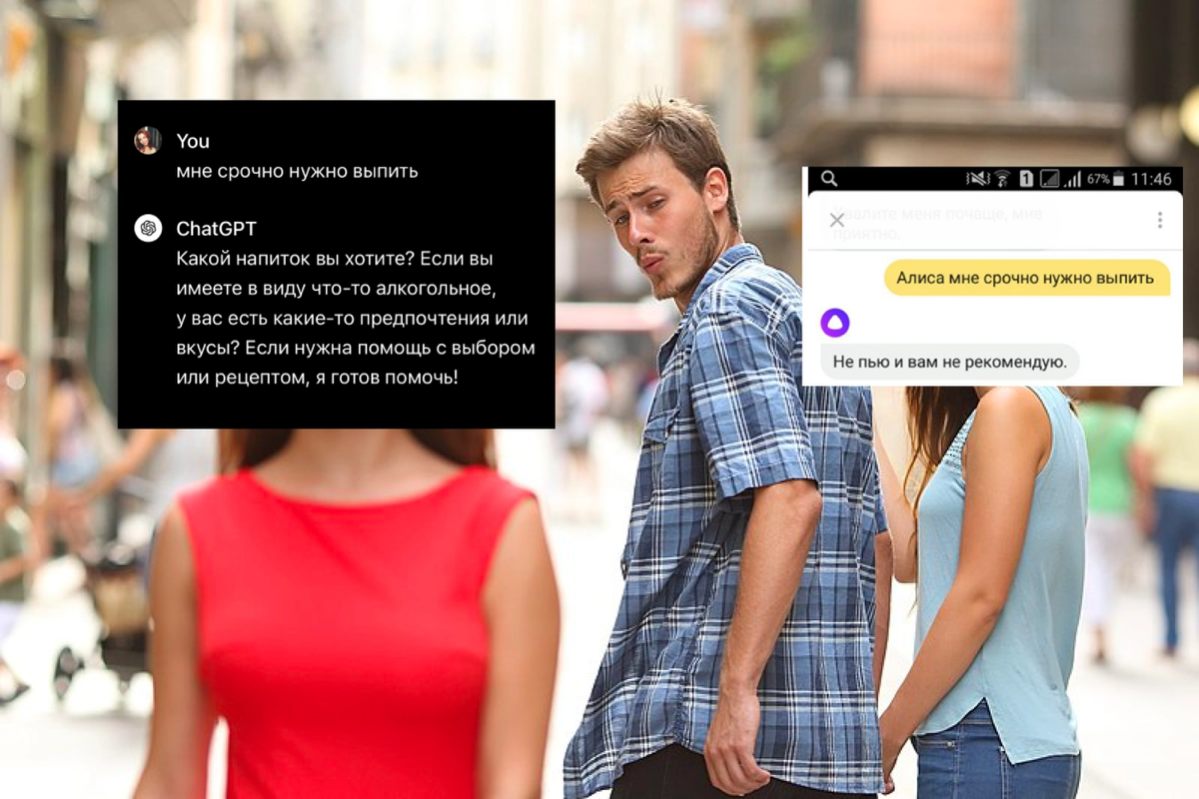Viewport: 1199px width, 799px height.
Task: Click the 11:46 clock in status bar
Action: (x=1151, y=179)
